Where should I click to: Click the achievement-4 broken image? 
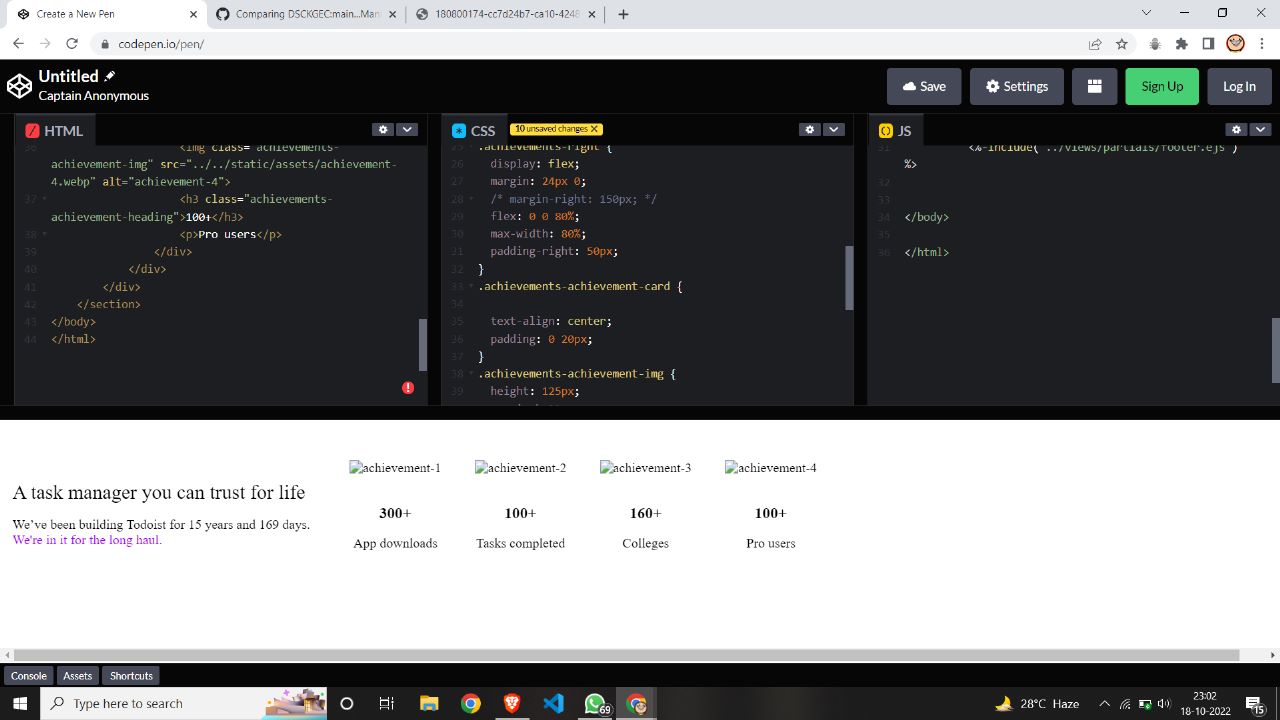(771, 468)
